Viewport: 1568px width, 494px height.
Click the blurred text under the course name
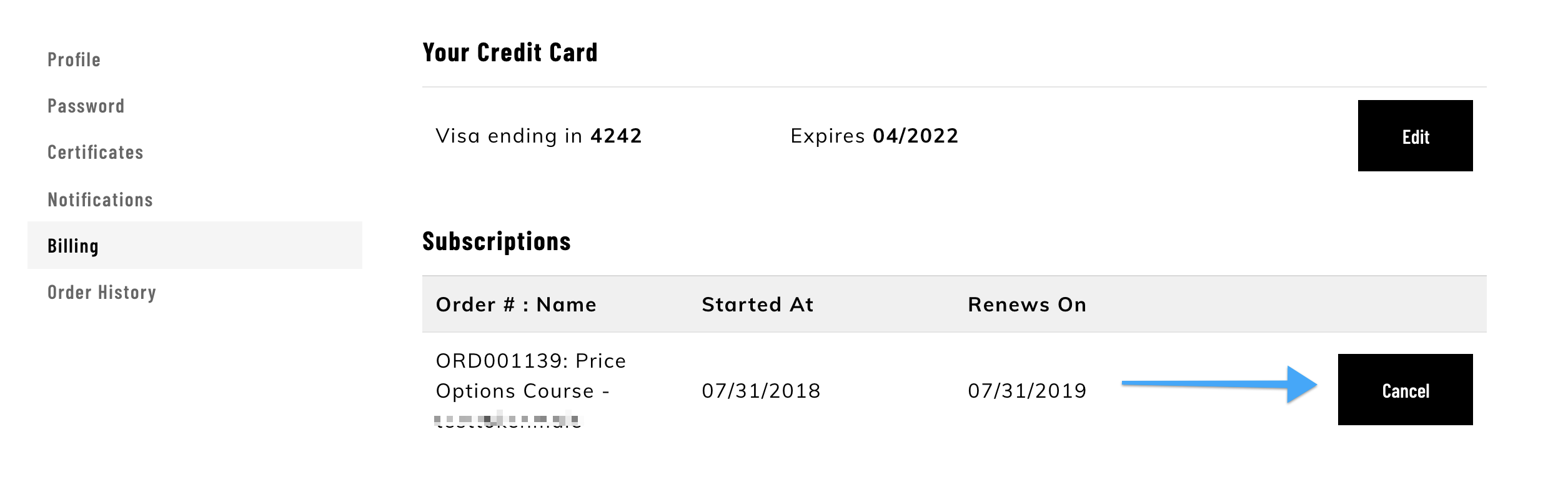click(507, 419)
